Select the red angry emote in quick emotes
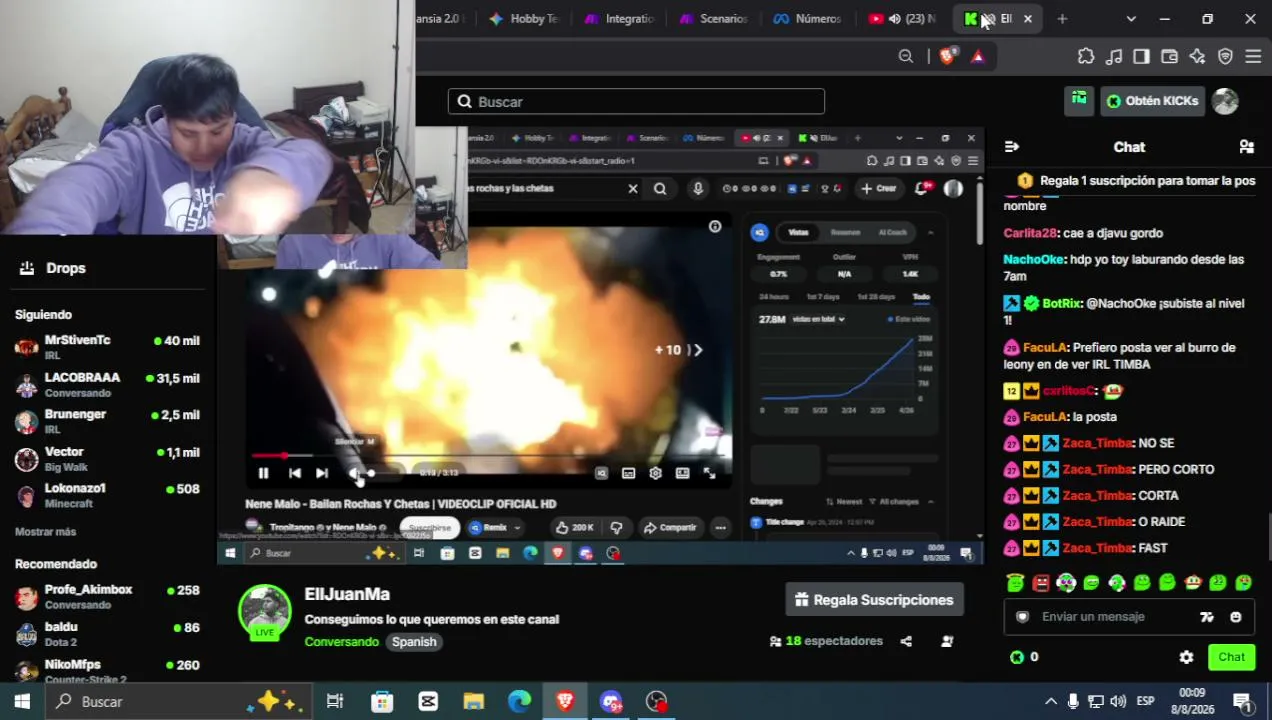 [1041, 582]
